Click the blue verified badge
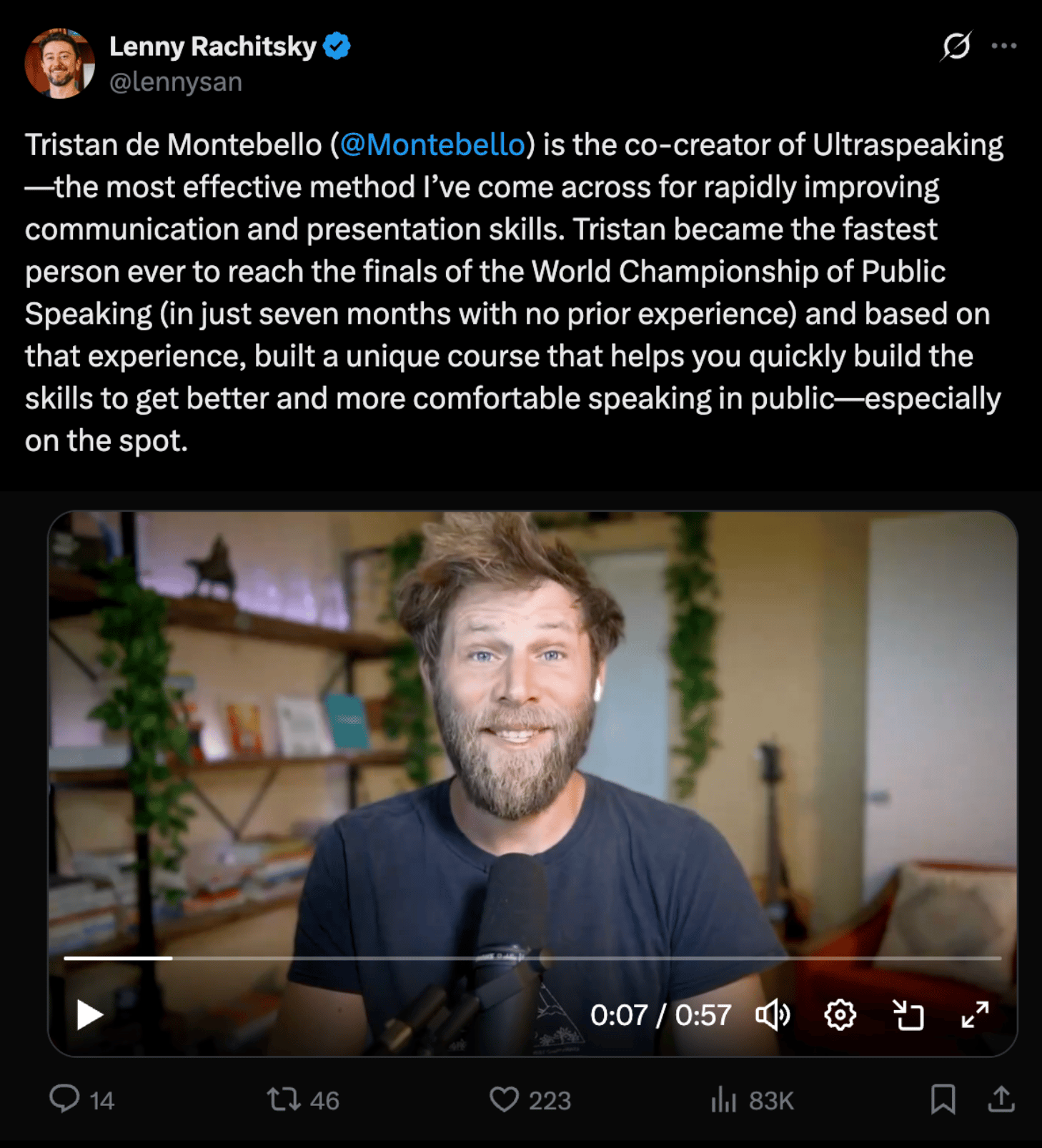This screenshot has height=1148, width=1042. click(x=337, y=46)
